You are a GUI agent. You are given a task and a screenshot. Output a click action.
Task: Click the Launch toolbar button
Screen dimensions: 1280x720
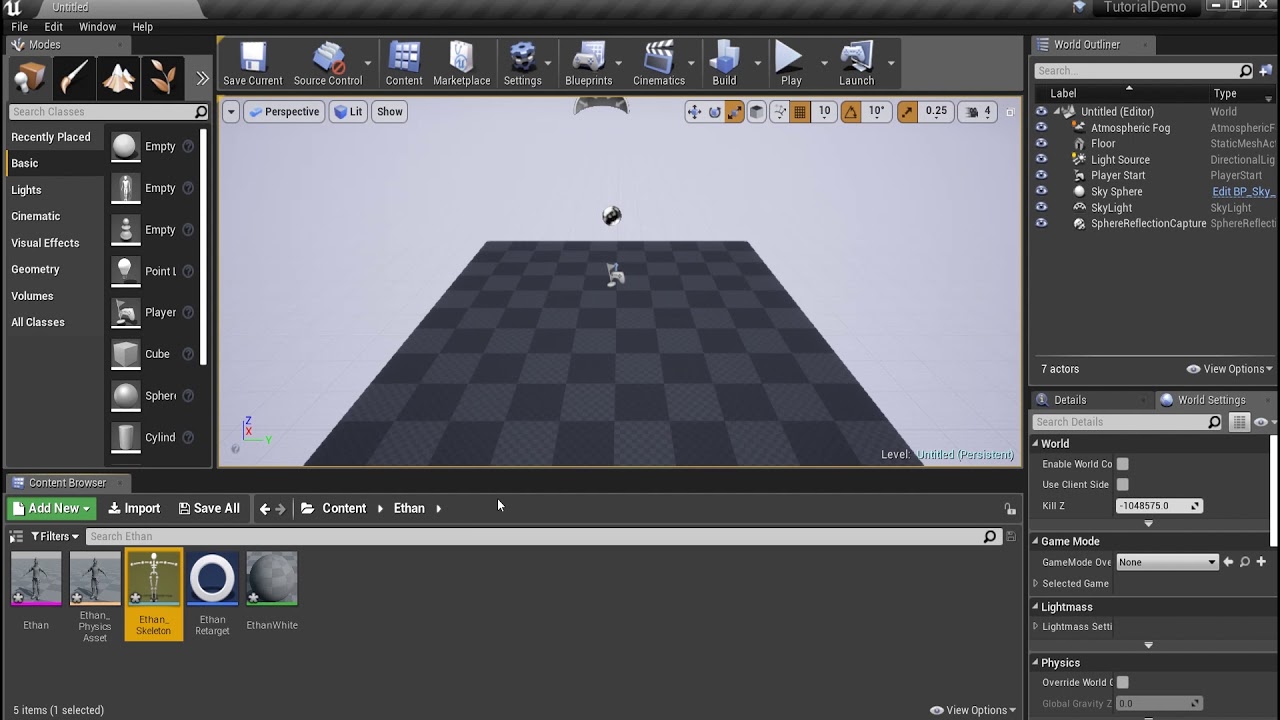tap(856, 64)
